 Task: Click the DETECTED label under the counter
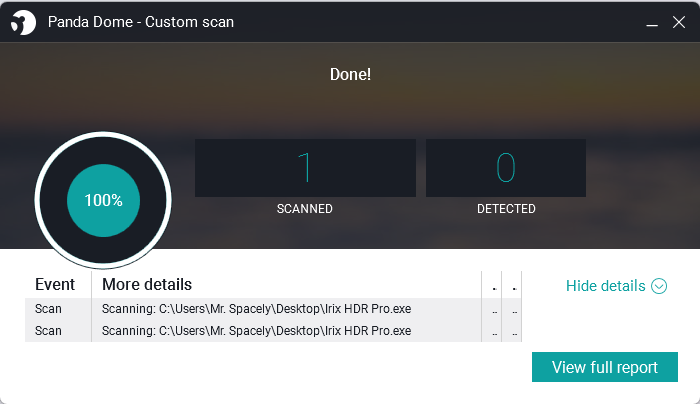point(506,209)
